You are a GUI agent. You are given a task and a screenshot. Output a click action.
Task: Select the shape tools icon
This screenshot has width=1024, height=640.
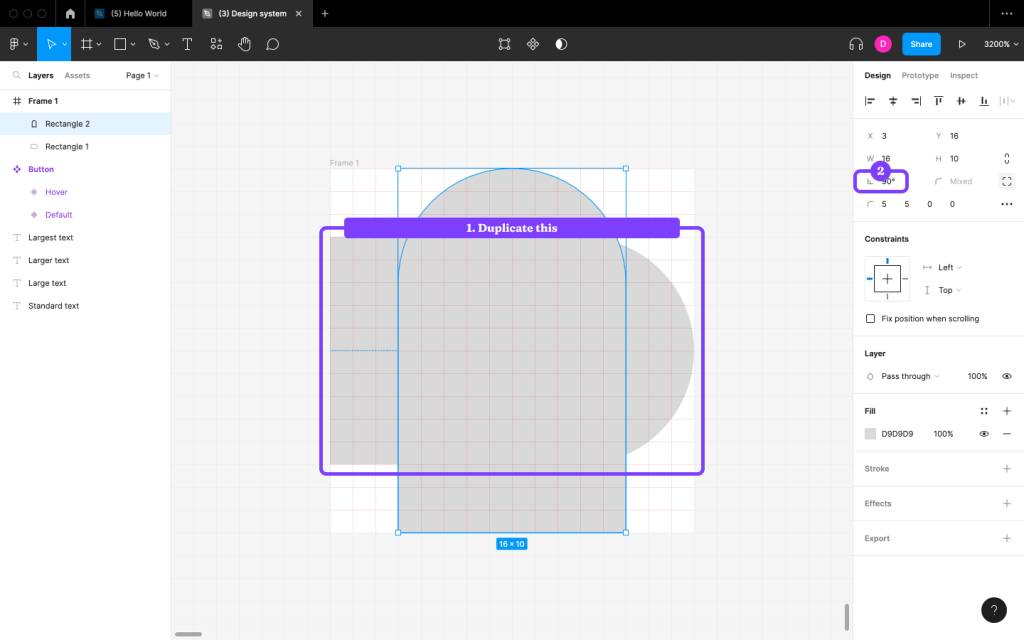tap(118, 44)
